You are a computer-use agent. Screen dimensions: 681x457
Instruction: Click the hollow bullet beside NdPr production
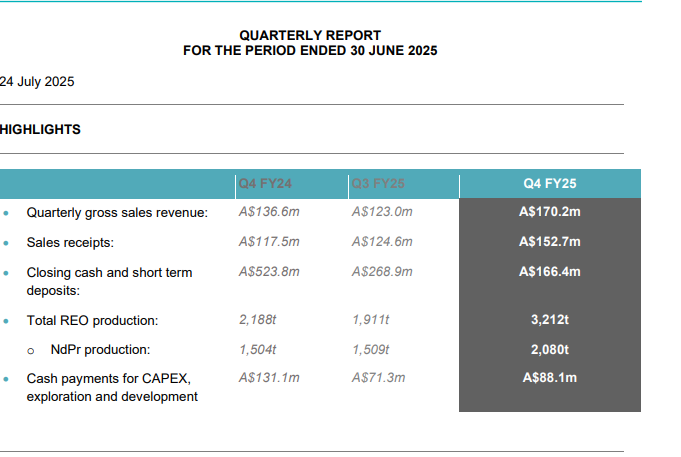(x=32, y=351)
